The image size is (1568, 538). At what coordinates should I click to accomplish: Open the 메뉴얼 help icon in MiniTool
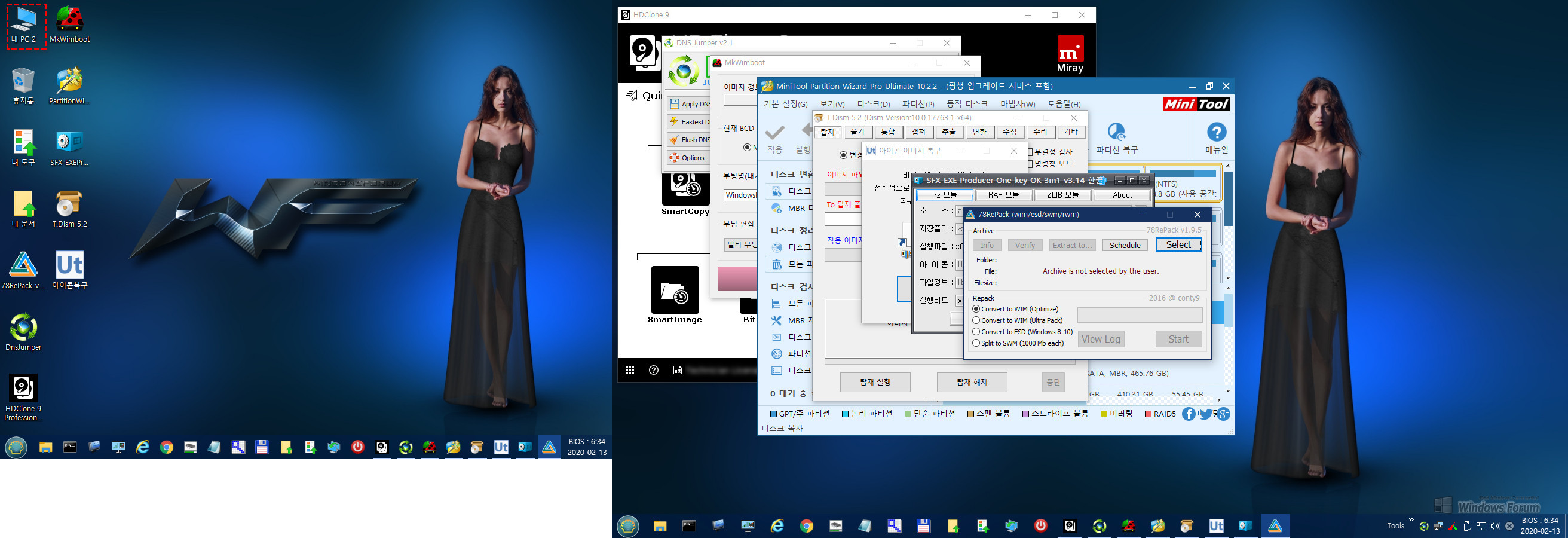pos(1216,139)
